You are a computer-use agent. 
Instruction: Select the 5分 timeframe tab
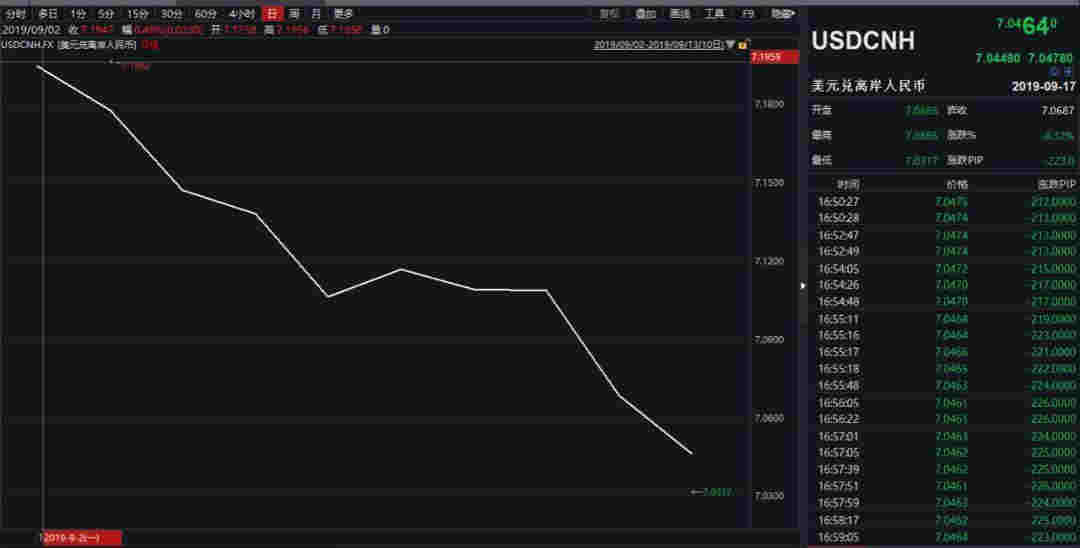point(106,14)
